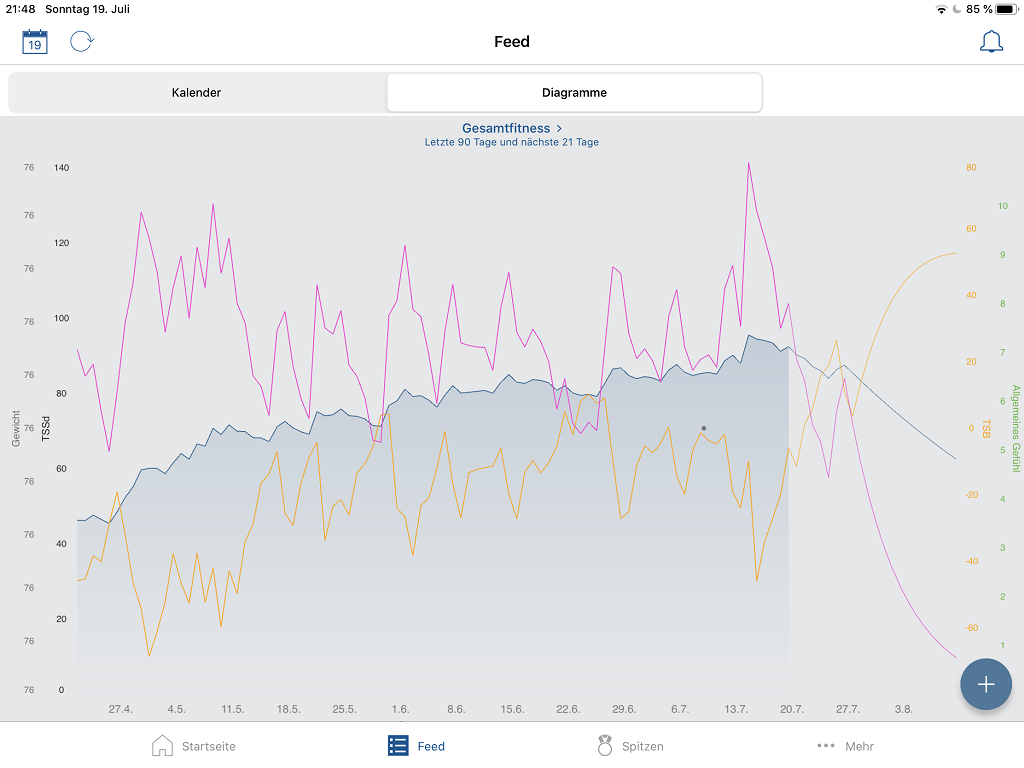Tap the 1.6. date on the axis

pos(401,709)
